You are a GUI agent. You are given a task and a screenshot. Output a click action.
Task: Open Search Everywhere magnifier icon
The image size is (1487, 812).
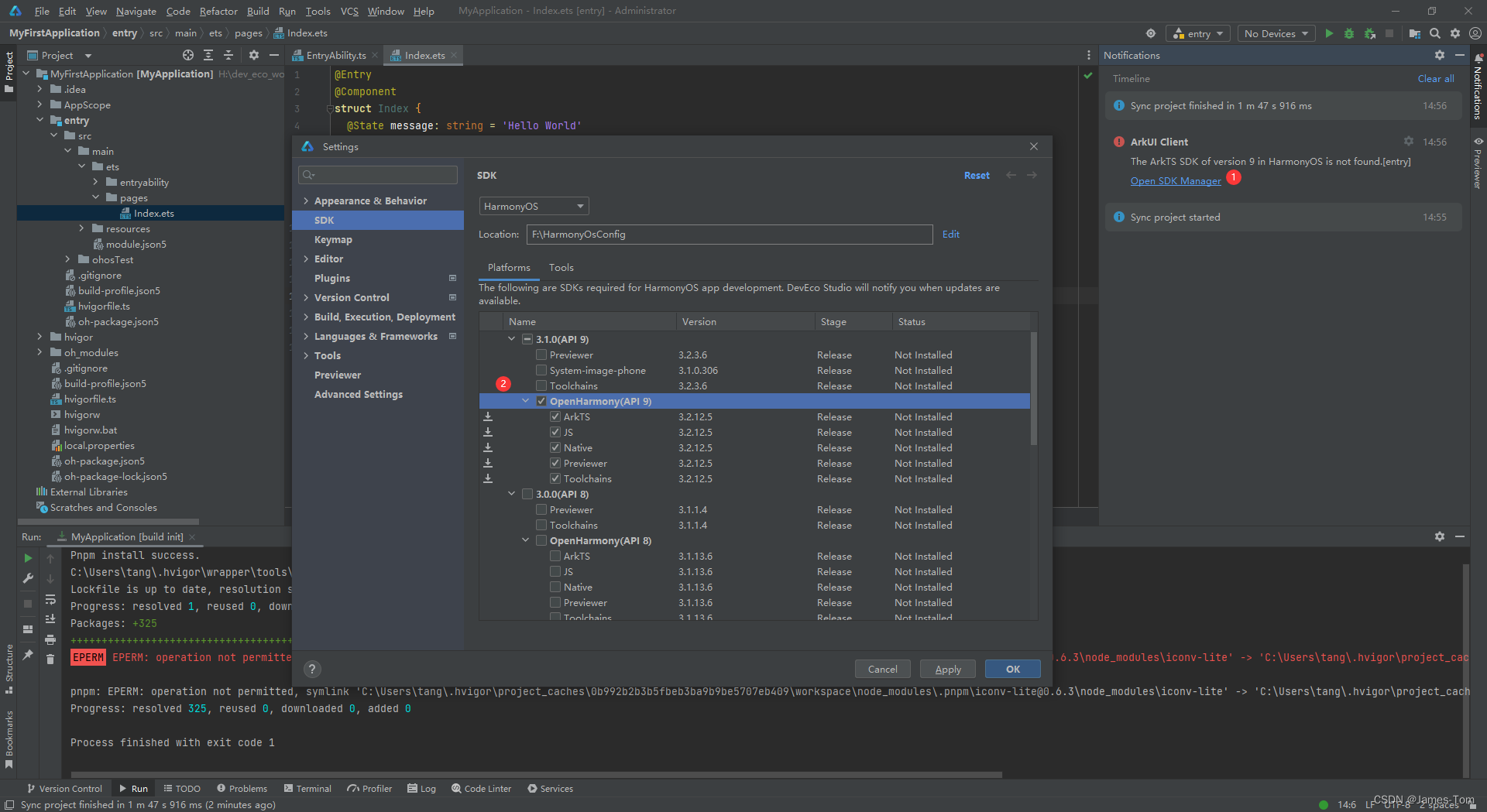(x=1435, y=33)
